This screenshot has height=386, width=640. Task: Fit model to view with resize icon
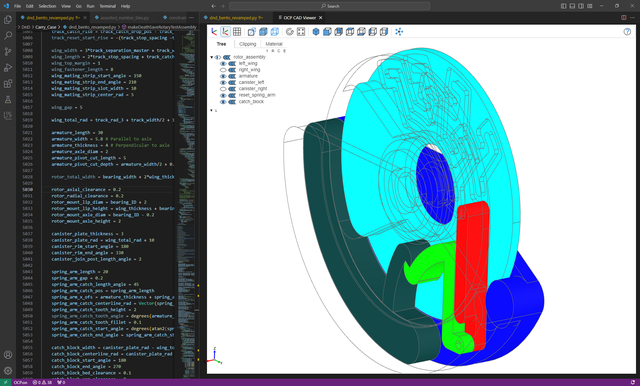pos(301,32)
